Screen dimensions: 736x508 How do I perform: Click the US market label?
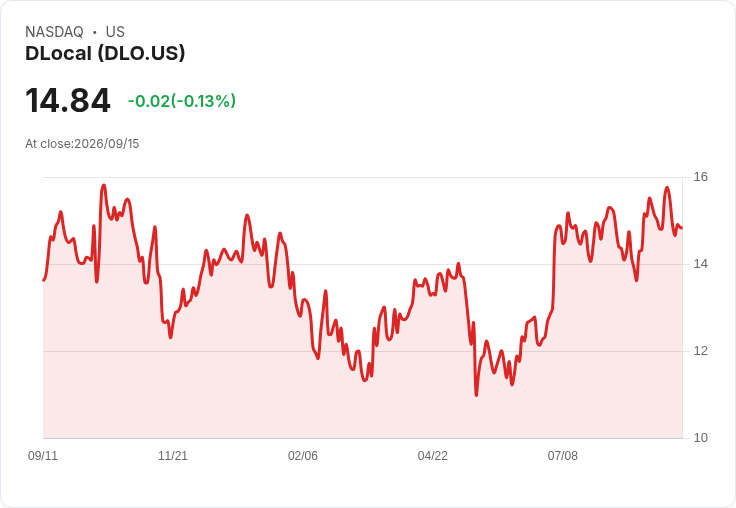115,31
